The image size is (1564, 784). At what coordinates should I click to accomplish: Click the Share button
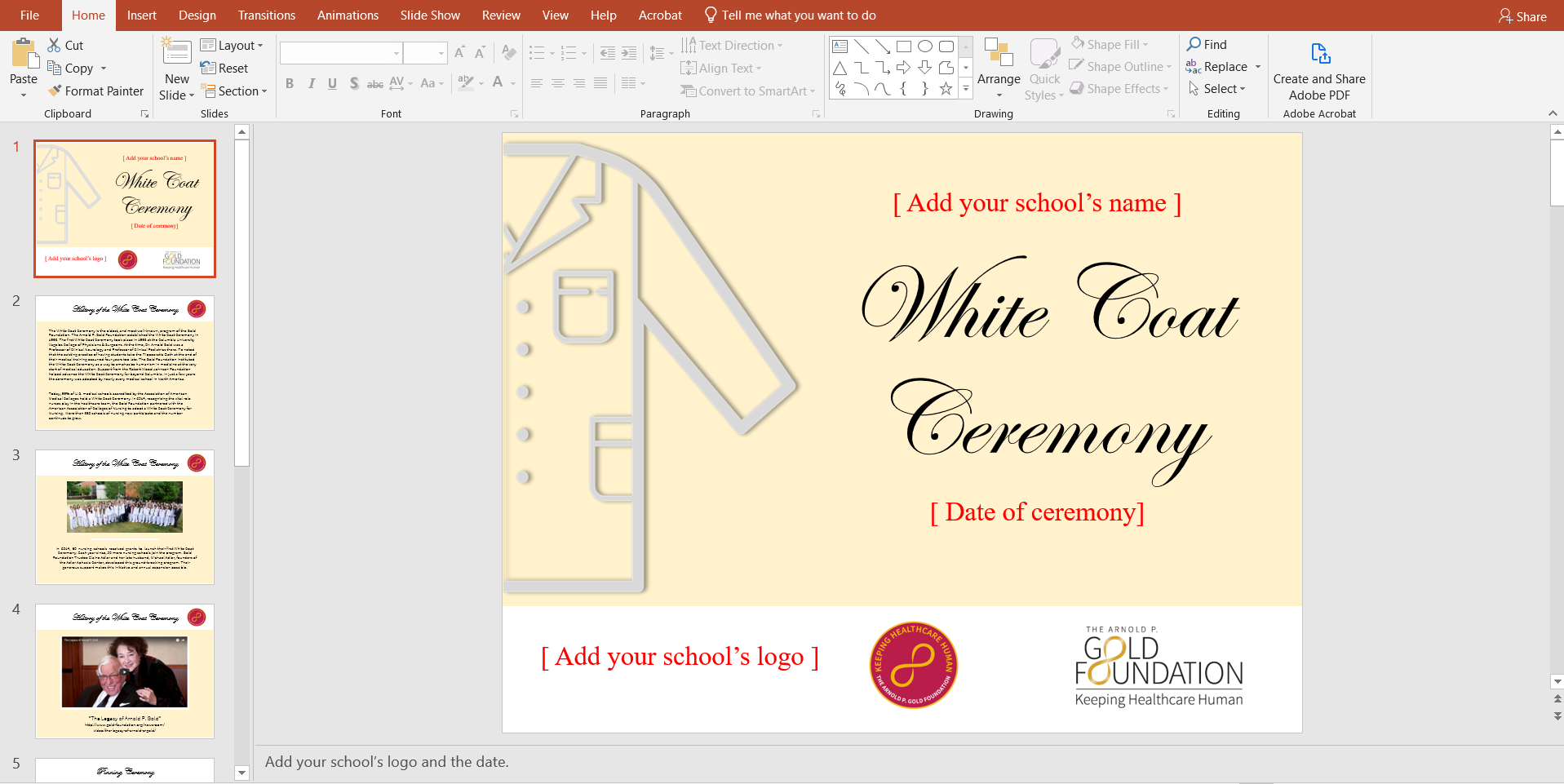pos(1522,16)
